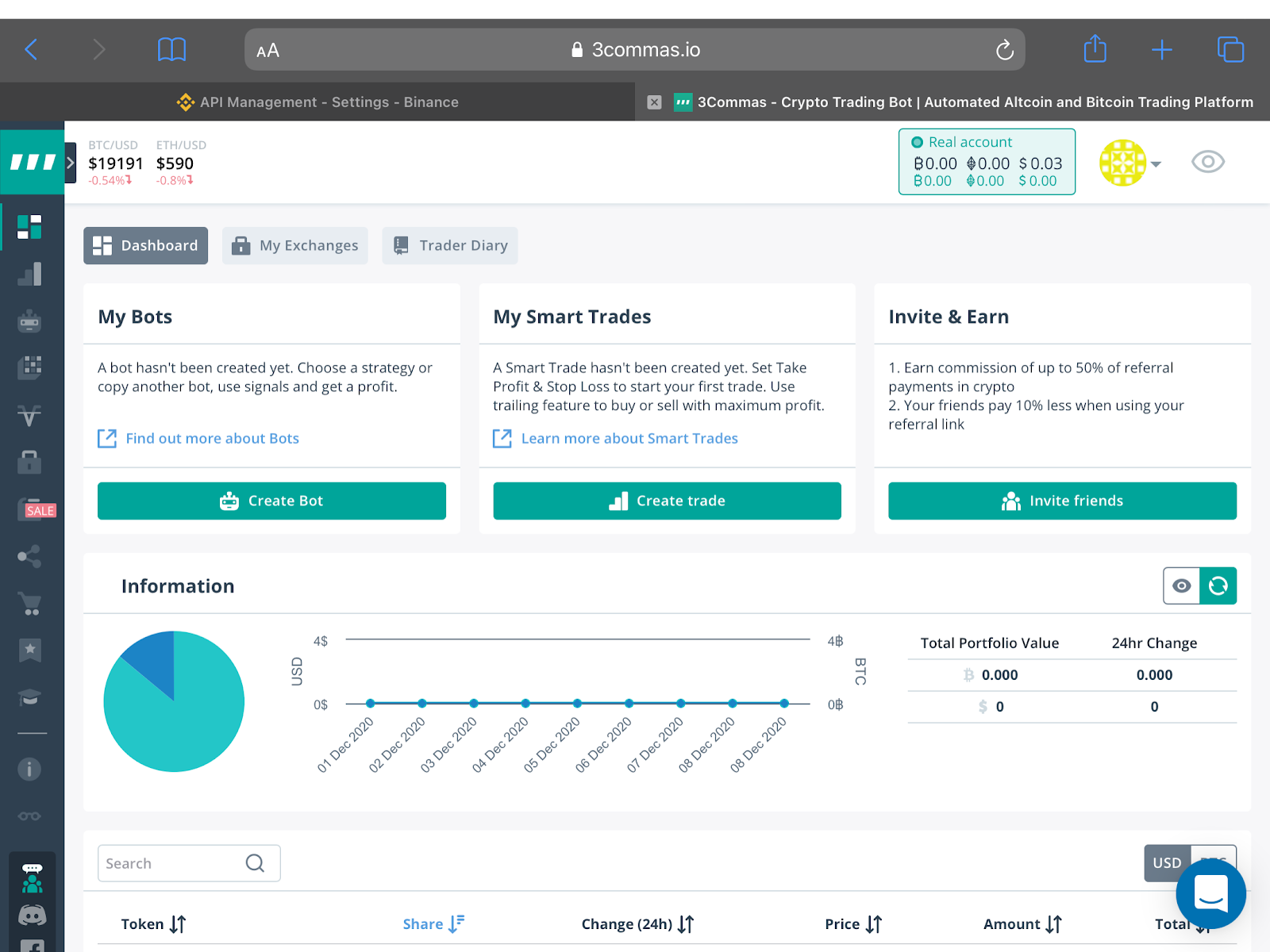Click the 3Commas logo in the sidebar

point(32,163)
